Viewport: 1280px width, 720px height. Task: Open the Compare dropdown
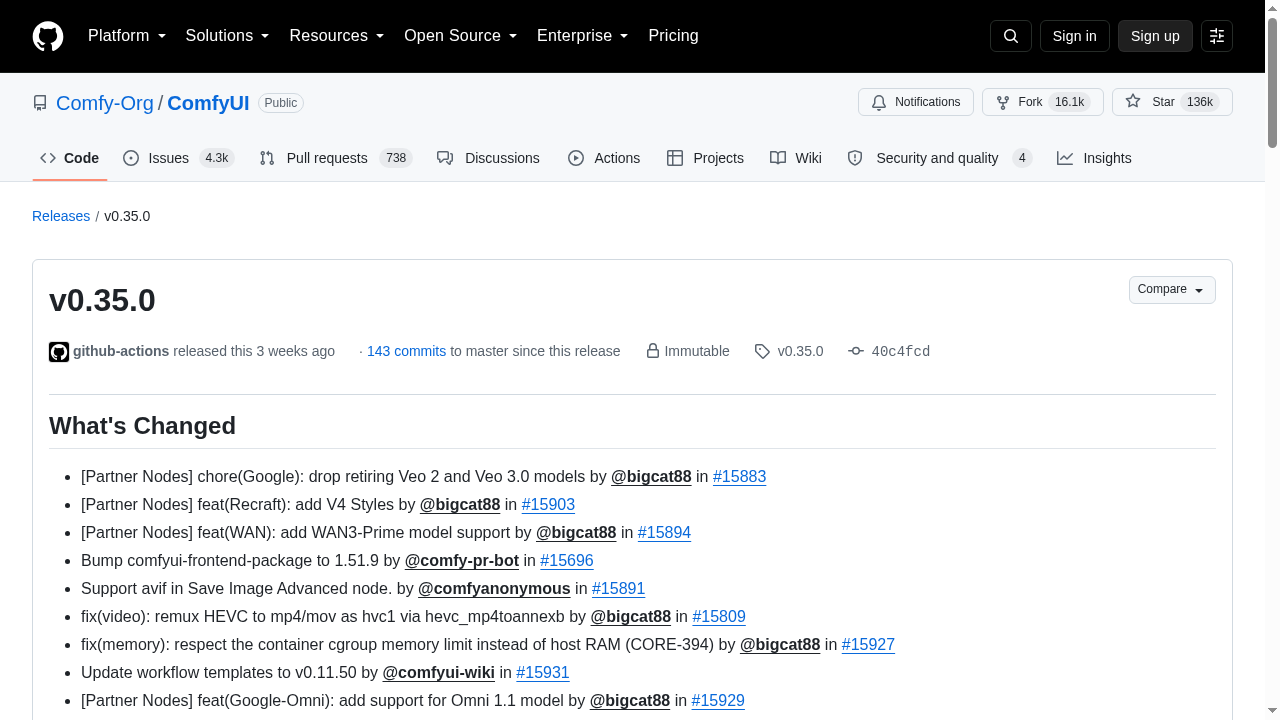1172,290
